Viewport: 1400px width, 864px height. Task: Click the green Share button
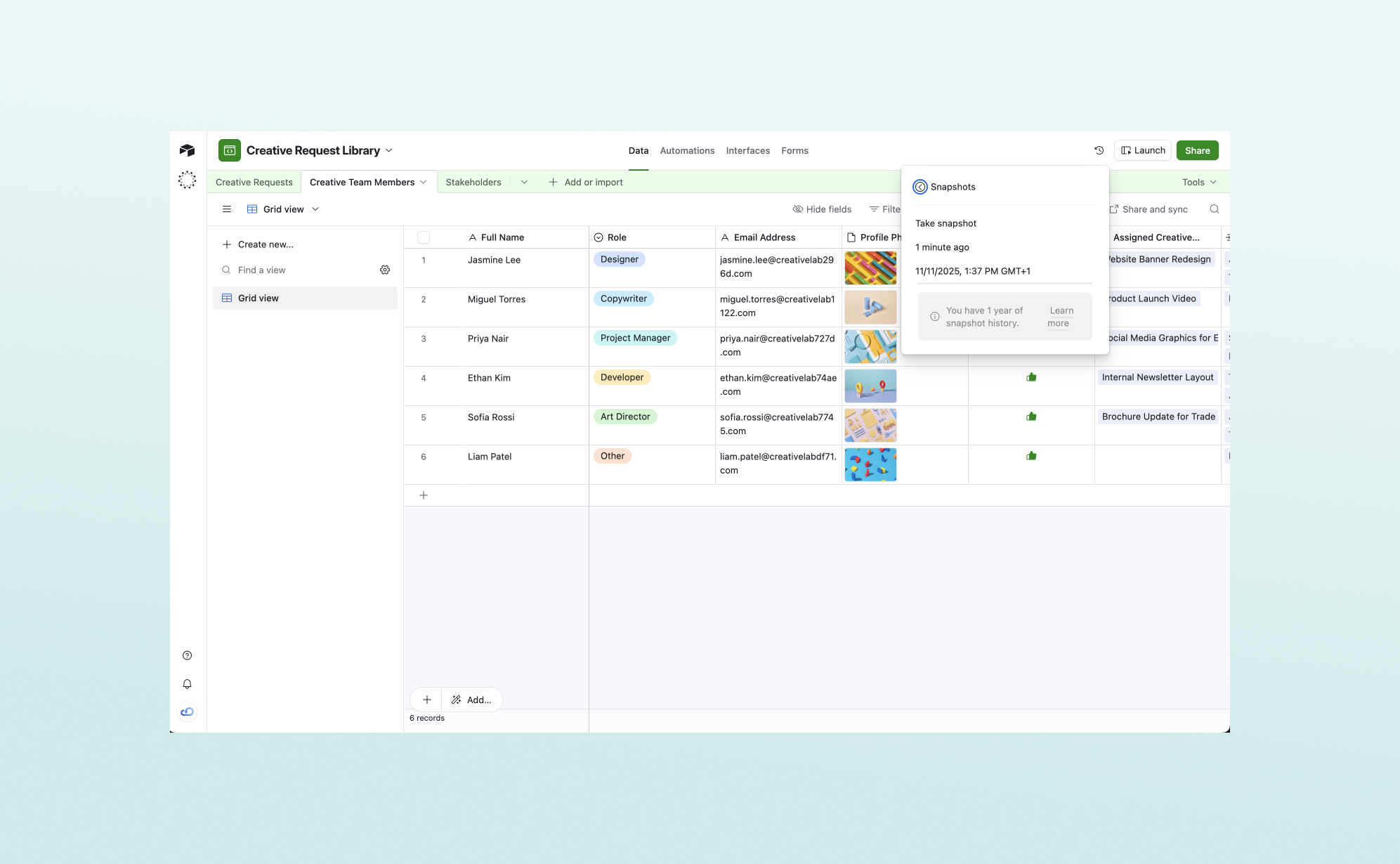pos(1197,150)
